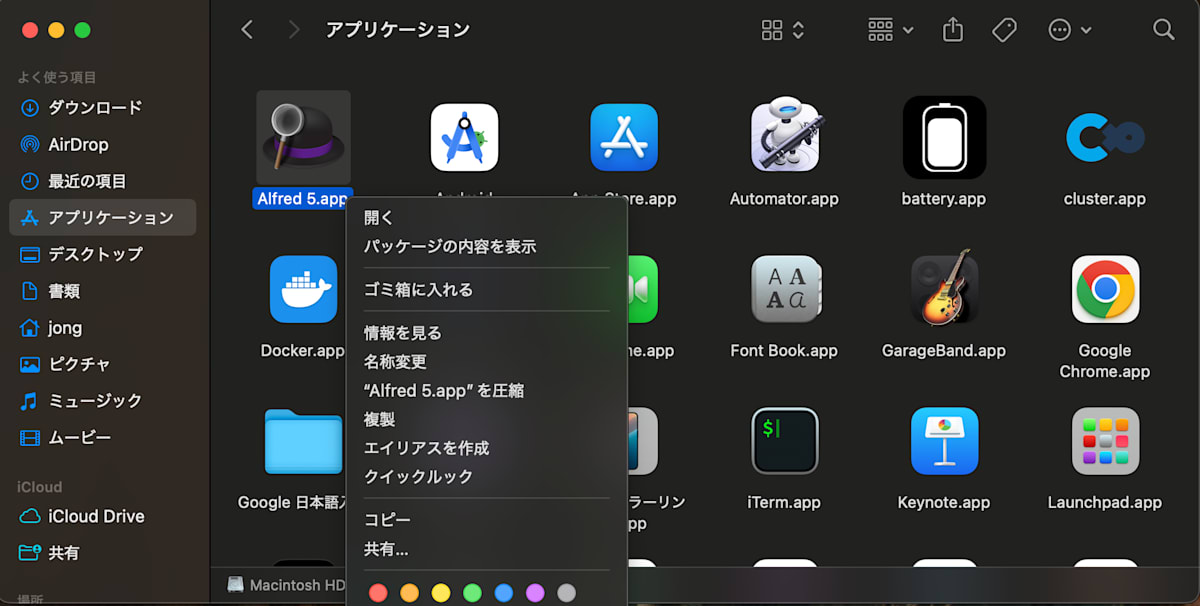The height and width of the screenshot is (606, 1200).
Task: Apply the yellow tag color
Action: click(x=441, y=593)
